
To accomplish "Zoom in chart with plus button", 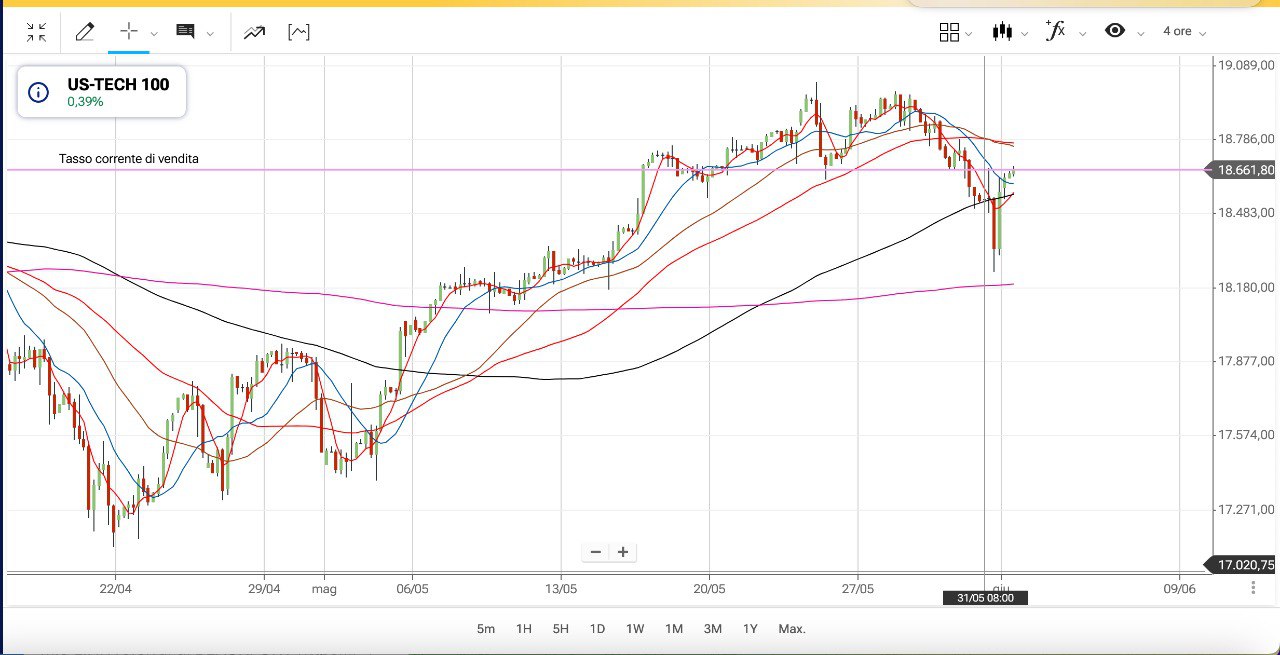I will [x=623, y=552].
